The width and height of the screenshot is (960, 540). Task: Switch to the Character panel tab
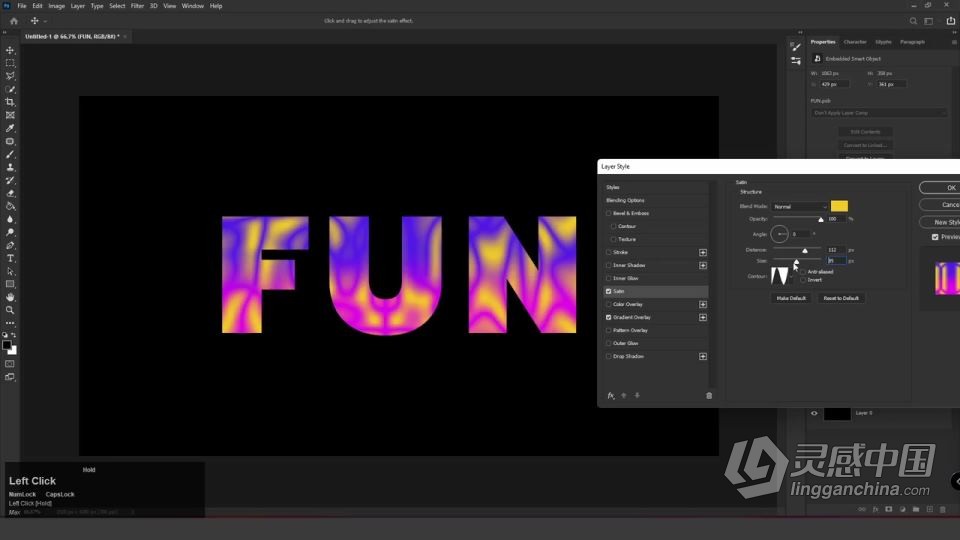855,42
